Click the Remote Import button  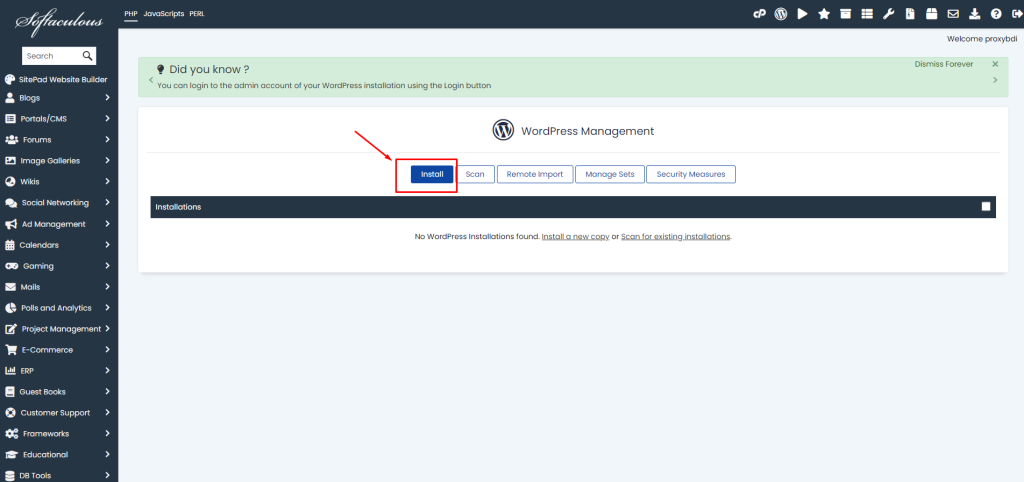tap(535, 174)
